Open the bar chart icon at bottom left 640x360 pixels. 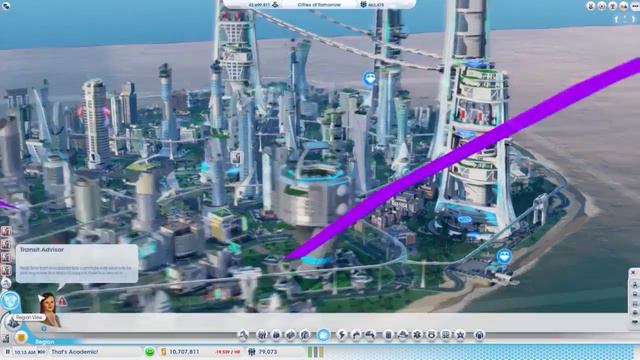pyautogui.click(x=6, y=338)
